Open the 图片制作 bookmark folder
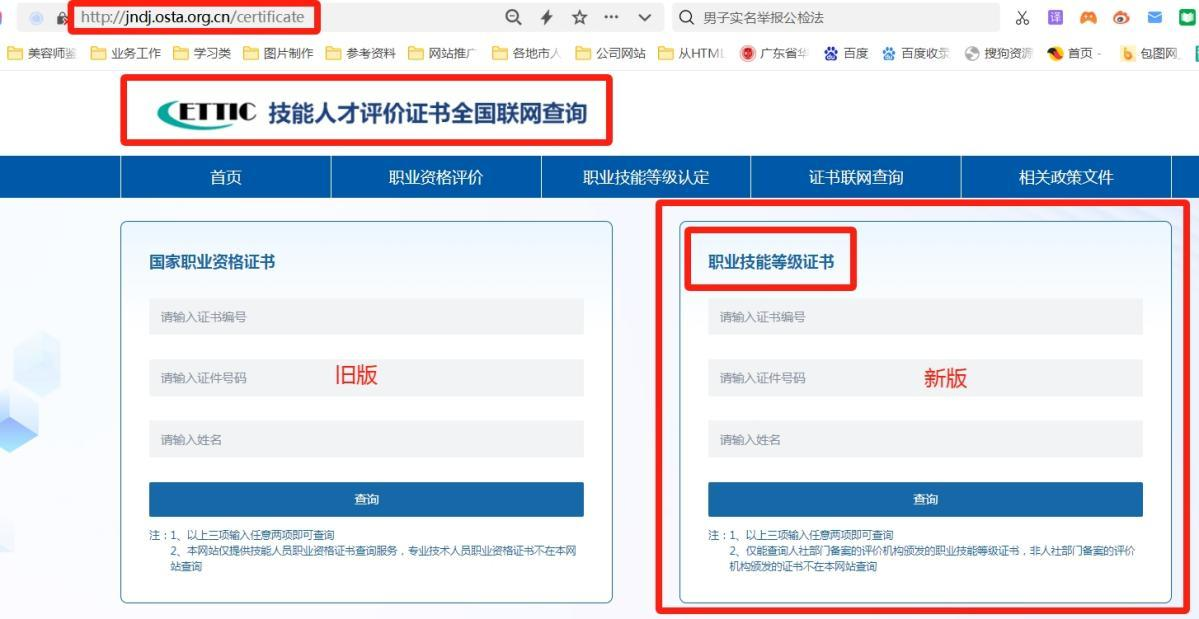 [x=278, y=53]
